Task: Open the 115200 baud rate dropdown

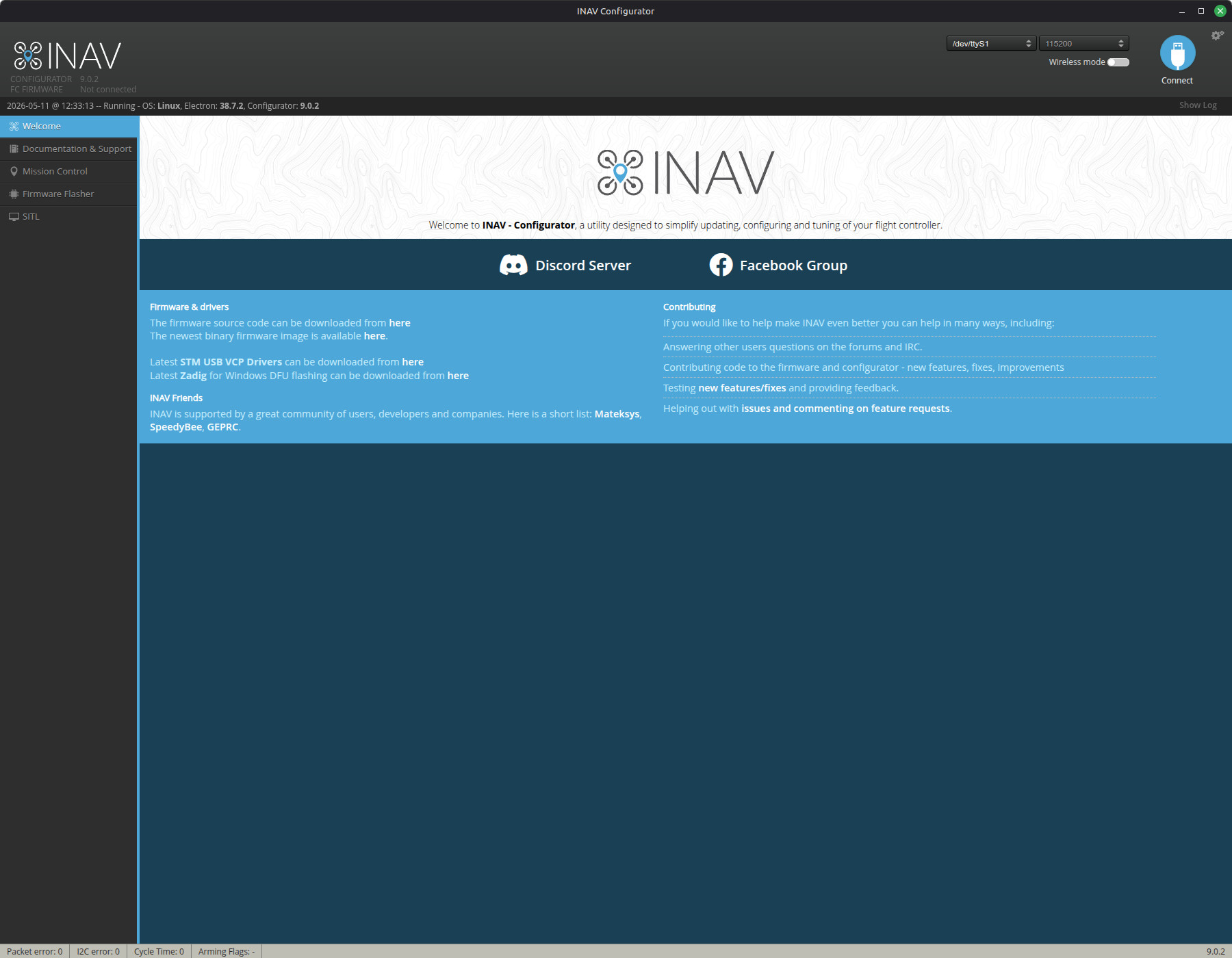Action: [1084, 43]
